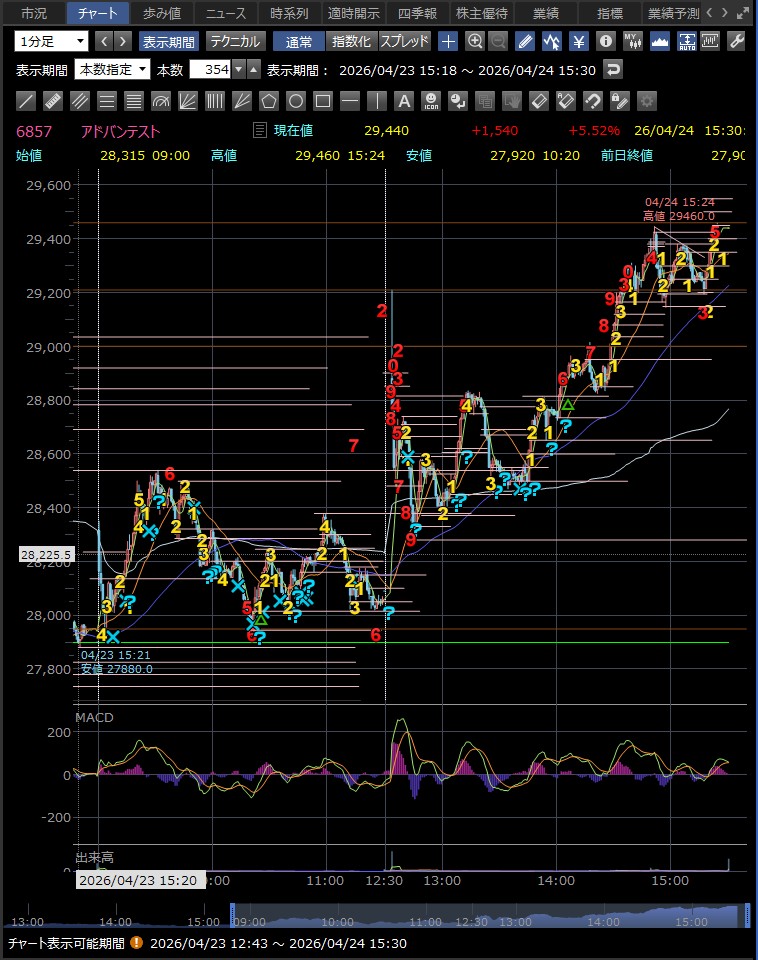Click the information icon in toolbar
This screenshot has width=758, height=960.
[605, 41]
